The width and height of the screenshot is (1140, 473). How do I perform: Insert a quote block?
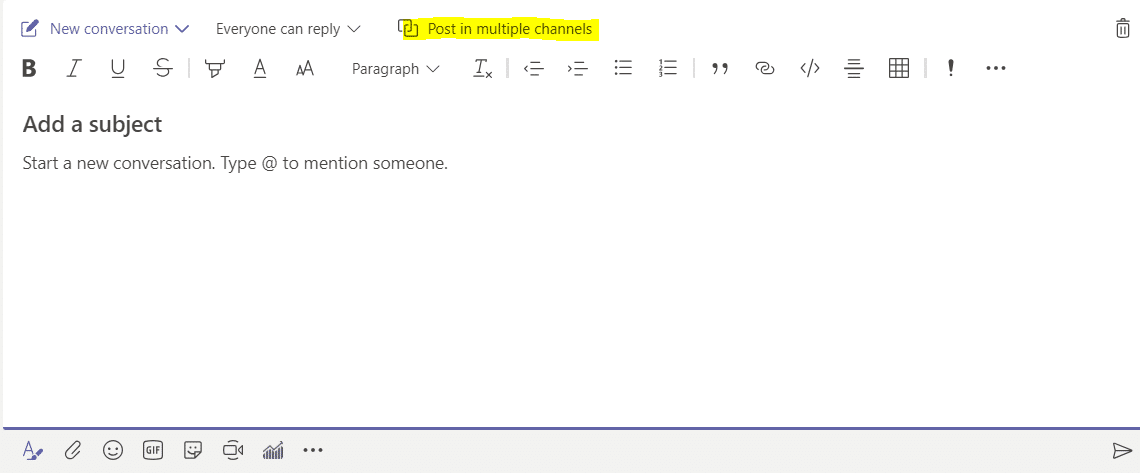(720, 69)
